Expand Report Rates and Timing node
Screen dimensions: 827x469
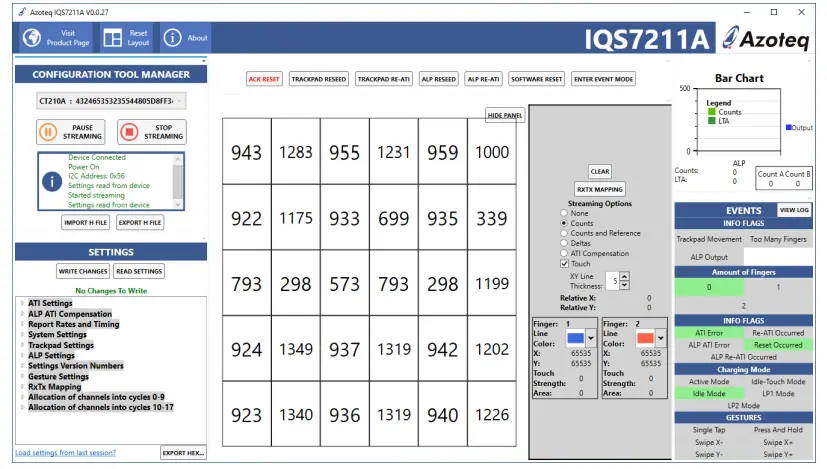tap(22, 324)
